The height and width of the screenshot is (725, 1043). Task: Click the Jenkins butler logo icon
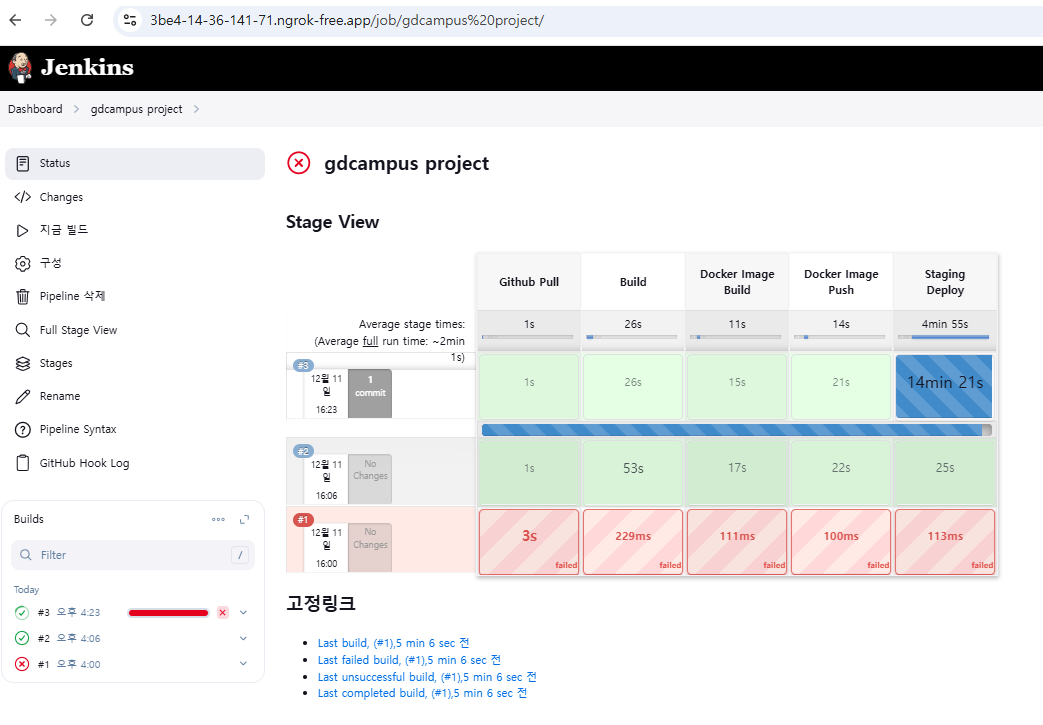(x=20, y=67)
